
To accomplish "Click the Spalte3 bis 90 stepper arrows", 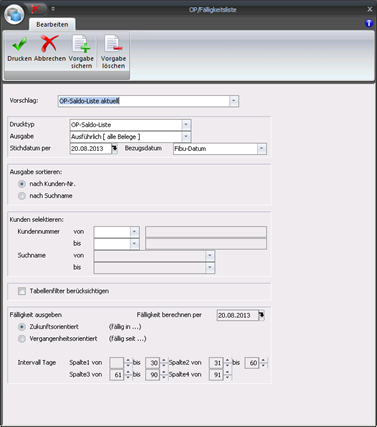I will click(164, 375).
